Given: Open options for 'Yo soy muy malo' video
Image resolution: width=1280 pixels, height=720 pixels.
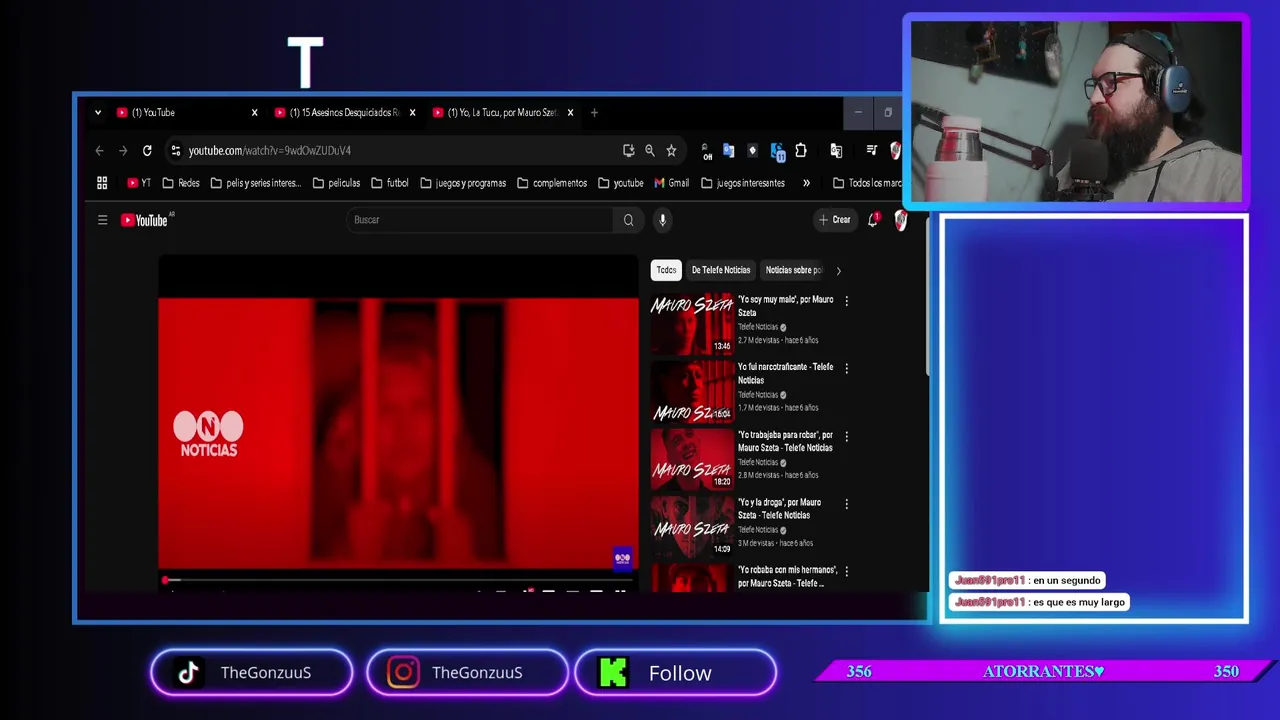Looking at the screenshot, I should (x=846, y=301).
